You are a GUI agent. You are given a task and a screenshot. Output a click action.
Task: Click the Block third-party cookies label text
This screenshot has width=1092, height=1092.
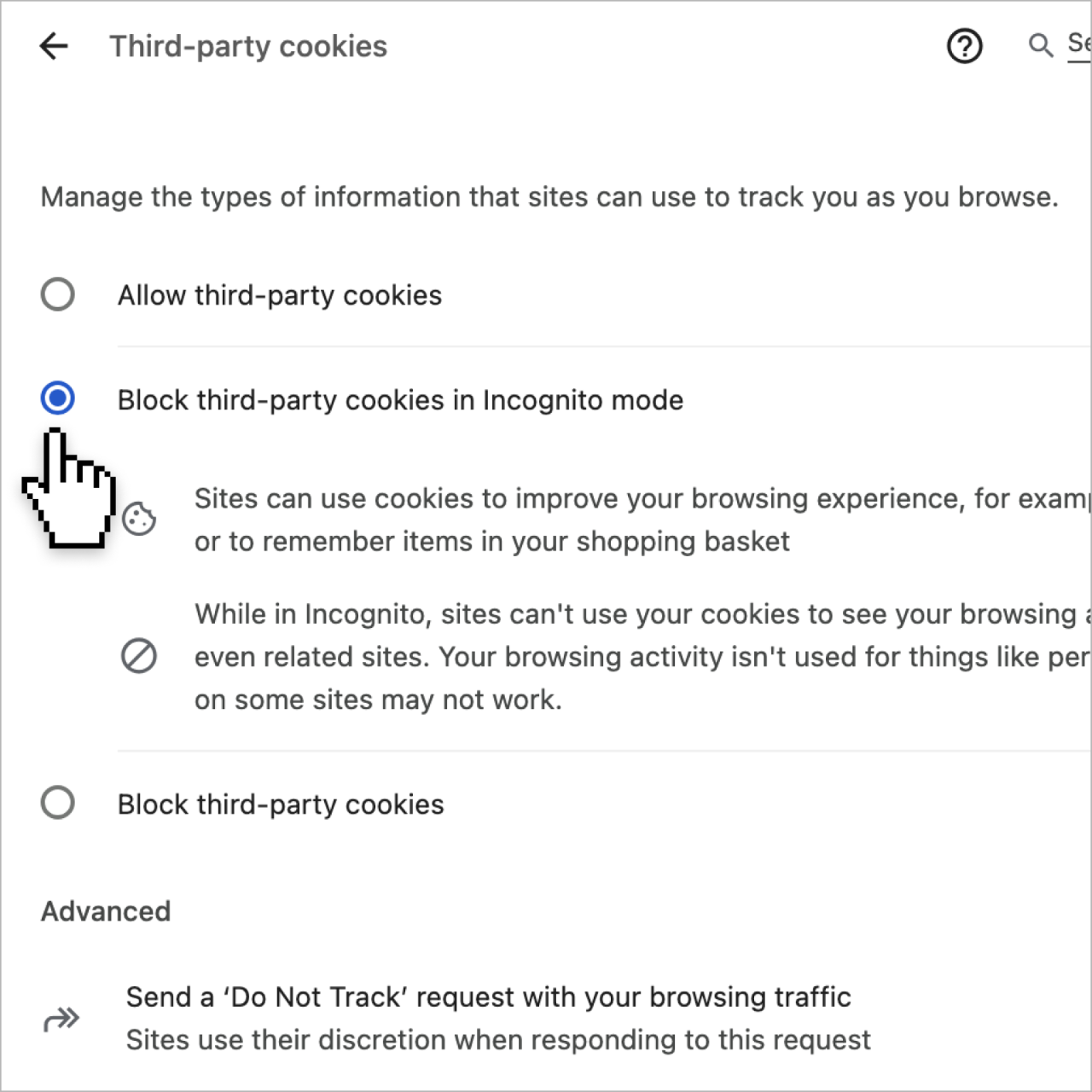coord(281,804)
